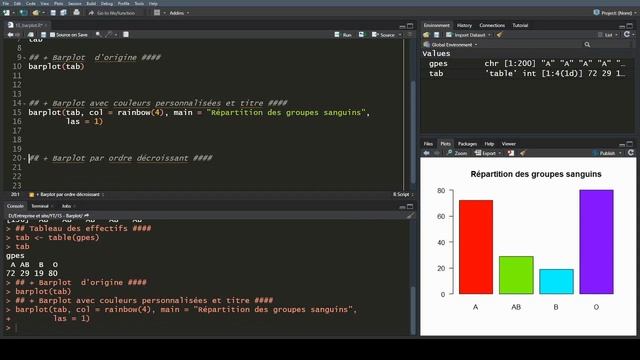The image size is (640, 360).
Task: Open the Session menu
Action: pyautogui.click(x=75, y=3)
